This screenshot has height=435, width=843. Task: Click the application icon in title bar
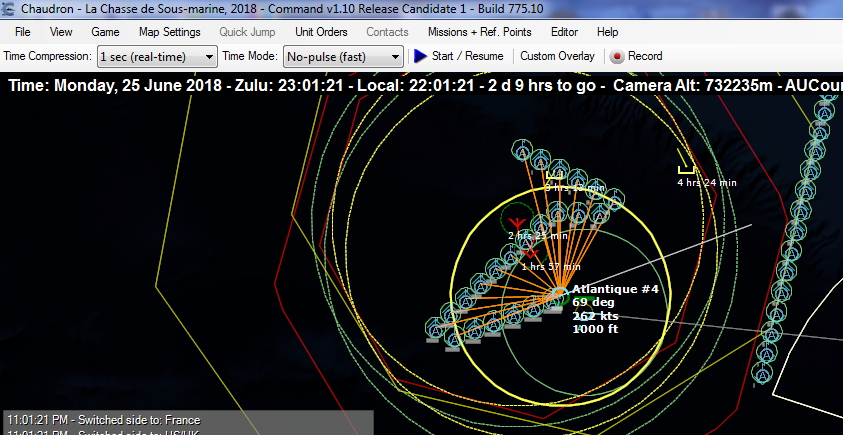click(x=8, y=9)
